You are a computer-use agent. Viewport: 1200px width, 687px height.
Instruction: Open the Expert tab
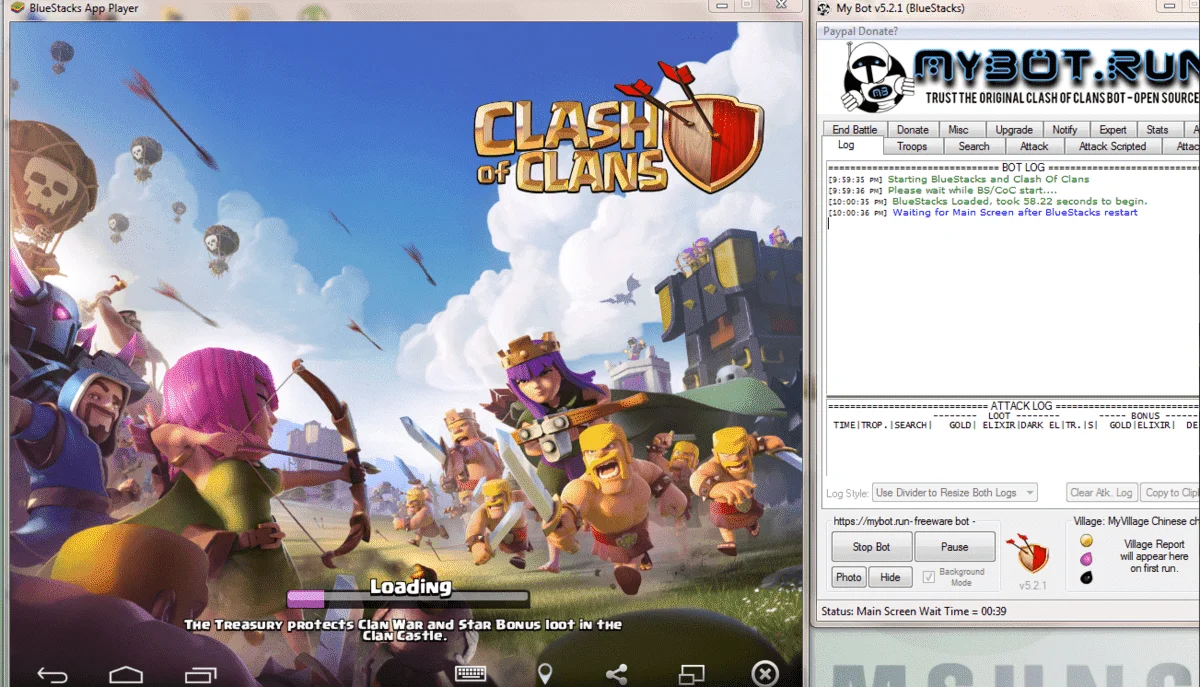click(1113, 130)
